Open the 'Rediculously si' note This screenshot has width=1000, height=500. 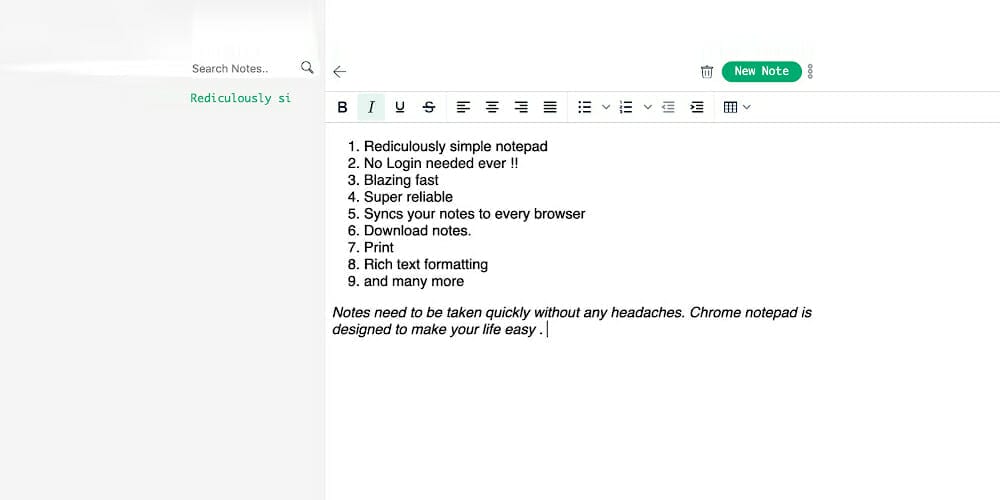click(240, 98)
